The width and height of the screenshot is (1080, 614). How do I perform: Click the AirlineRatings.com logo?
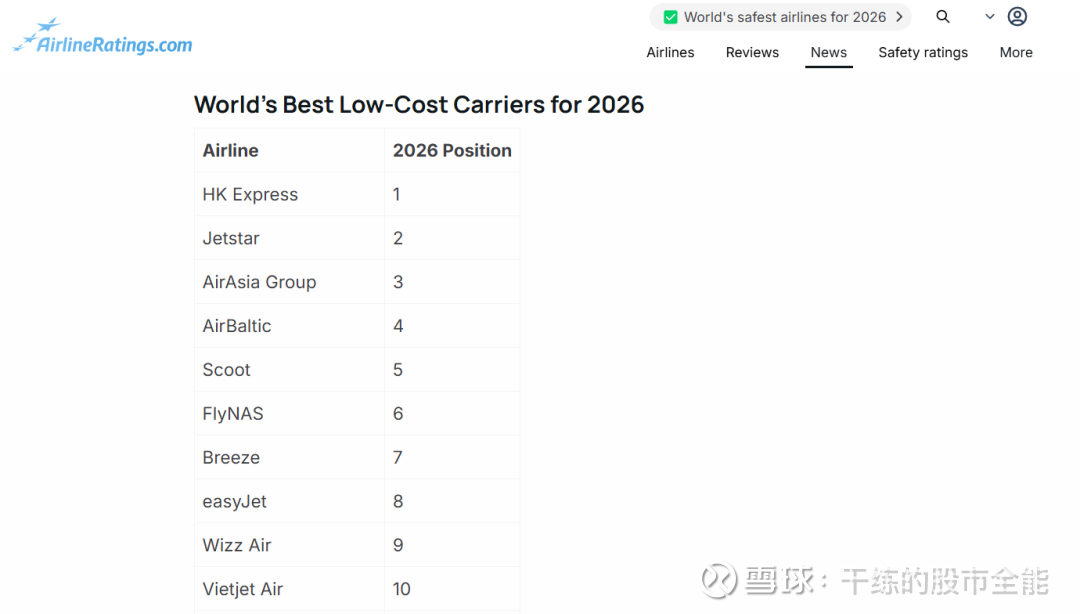(x=102, y=37)
